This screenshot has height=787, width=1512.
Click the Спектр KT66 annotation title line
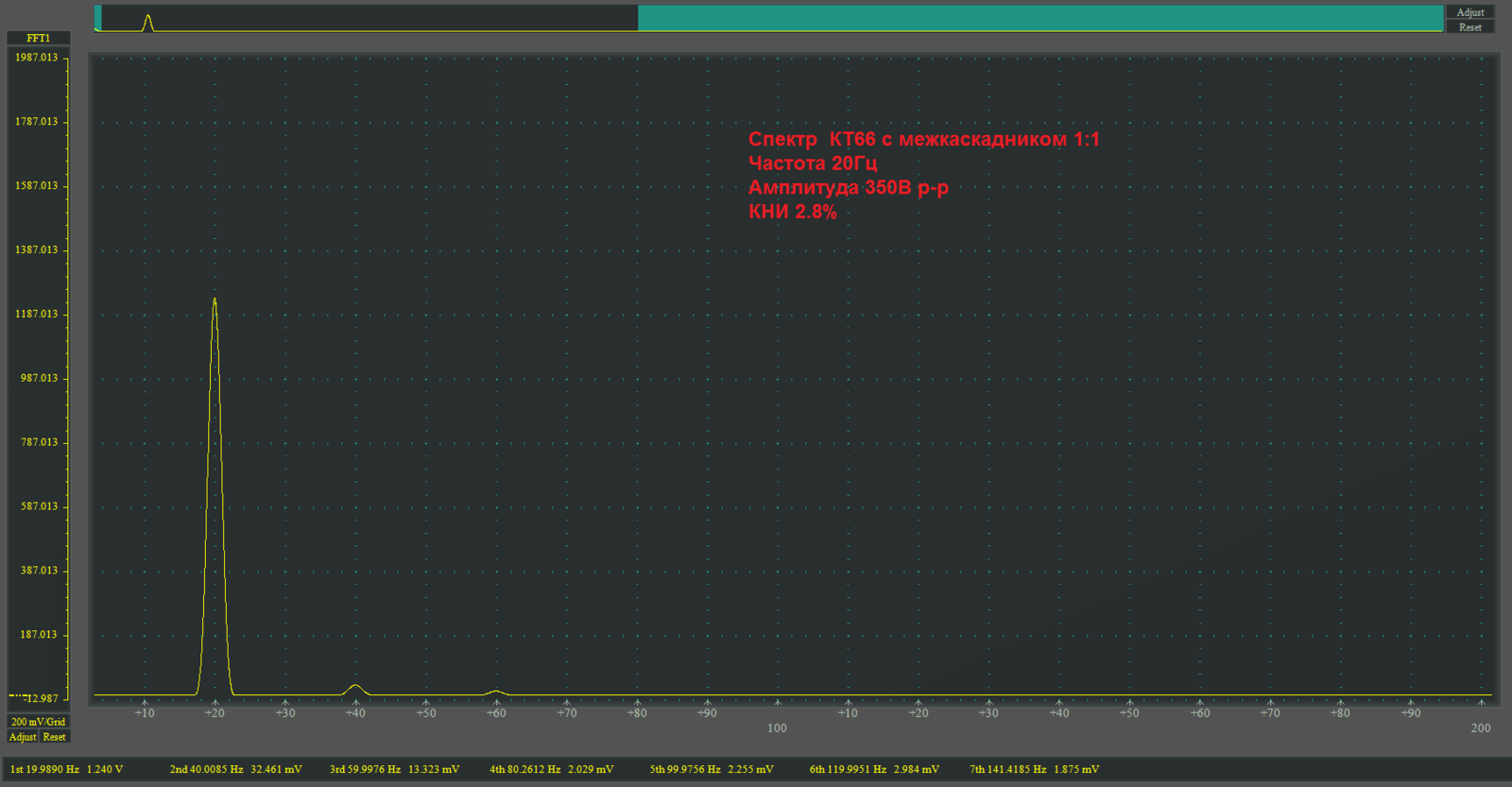coord(924,139)
